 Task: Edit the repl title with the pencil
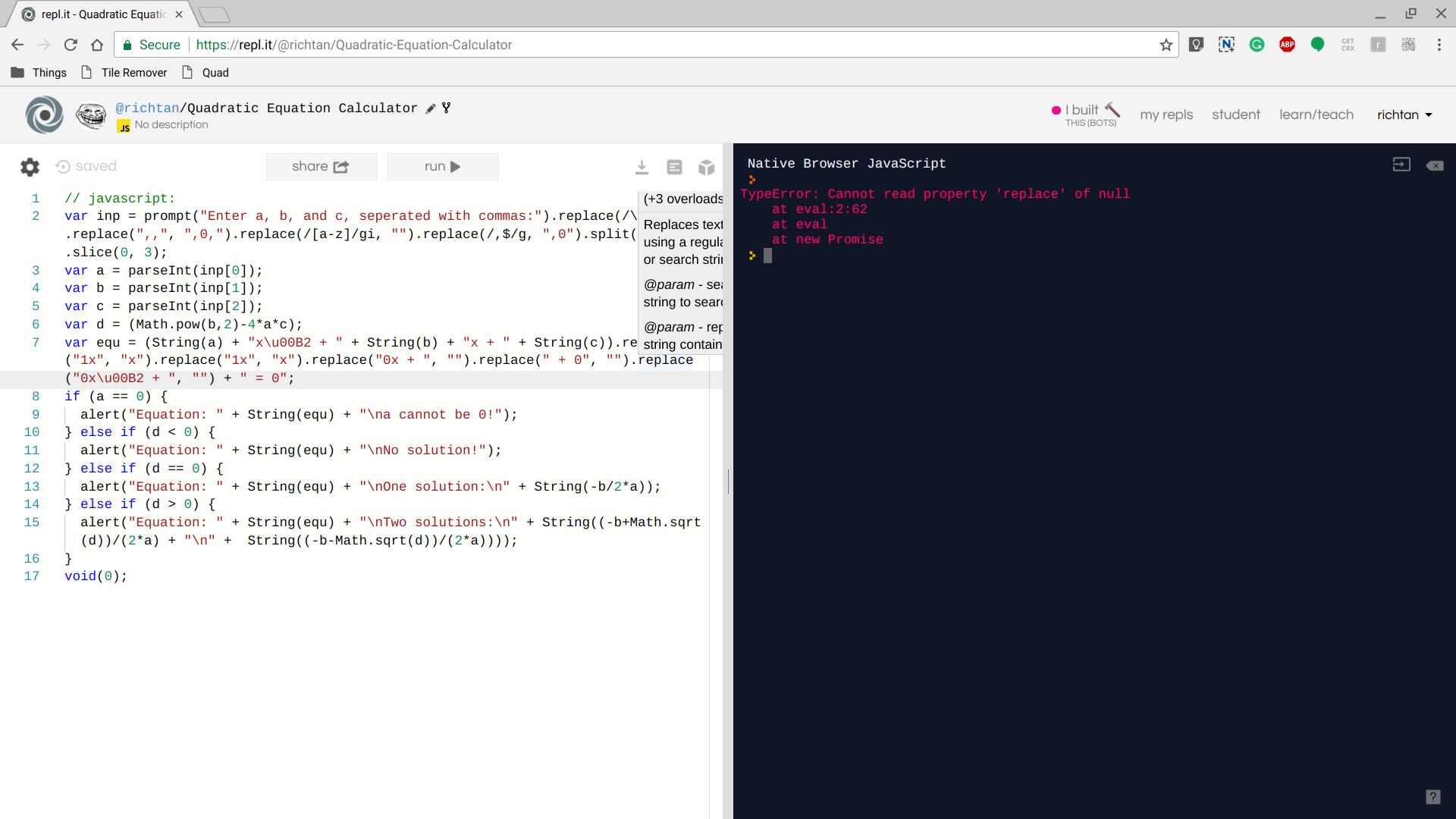point(431,108)
